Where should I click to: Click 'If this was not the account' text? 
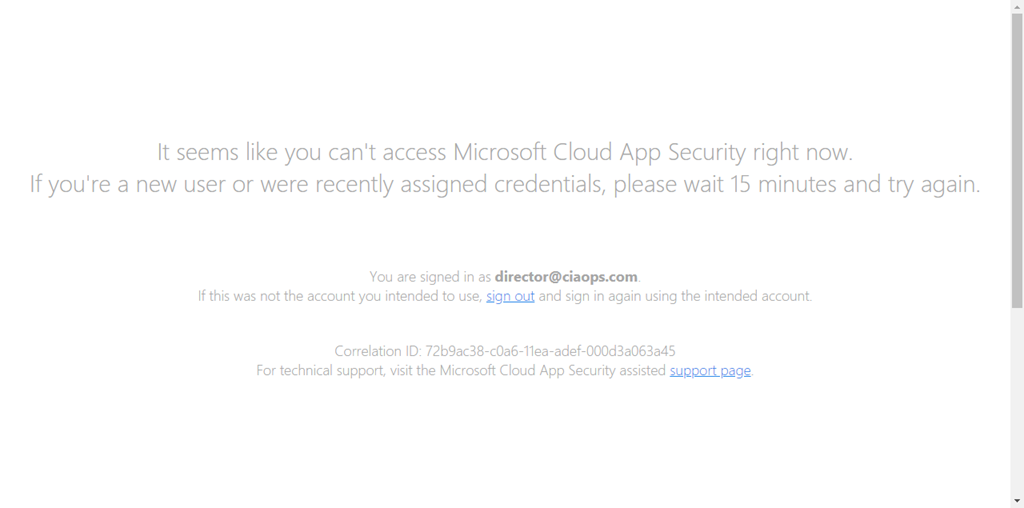340,296
